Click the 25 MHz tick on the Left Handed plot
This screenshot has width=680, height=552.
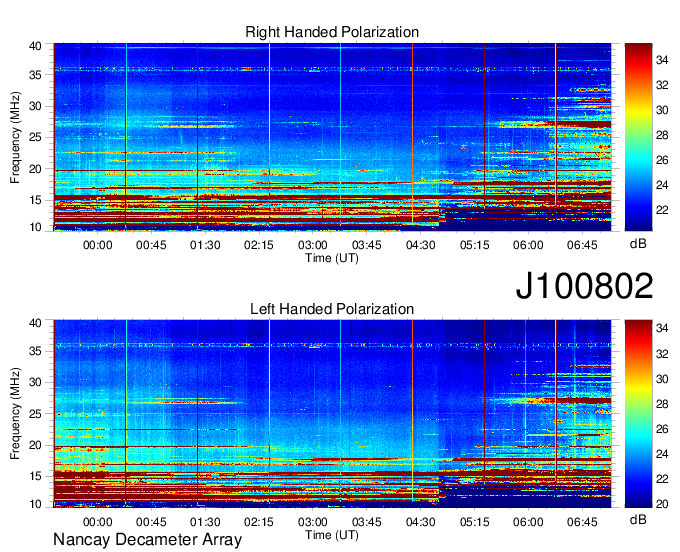click(35, 414)
